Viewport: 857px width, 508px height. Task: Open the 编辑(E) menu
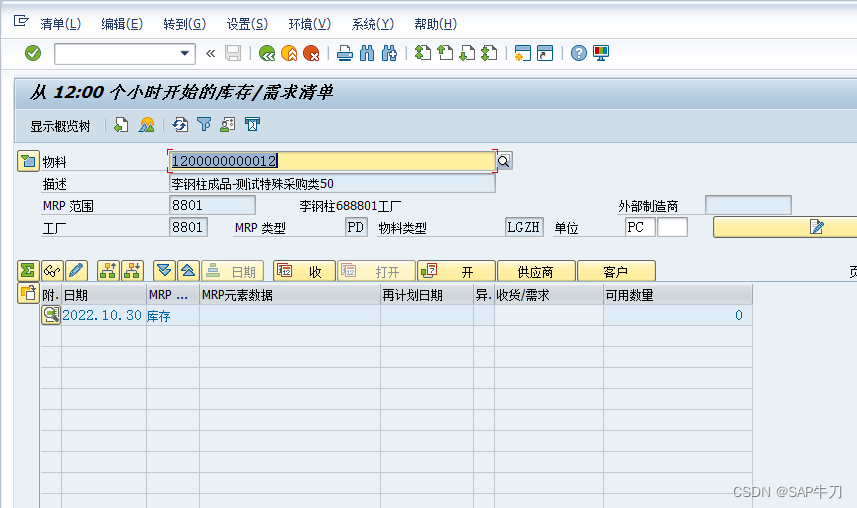click(122, 24)
